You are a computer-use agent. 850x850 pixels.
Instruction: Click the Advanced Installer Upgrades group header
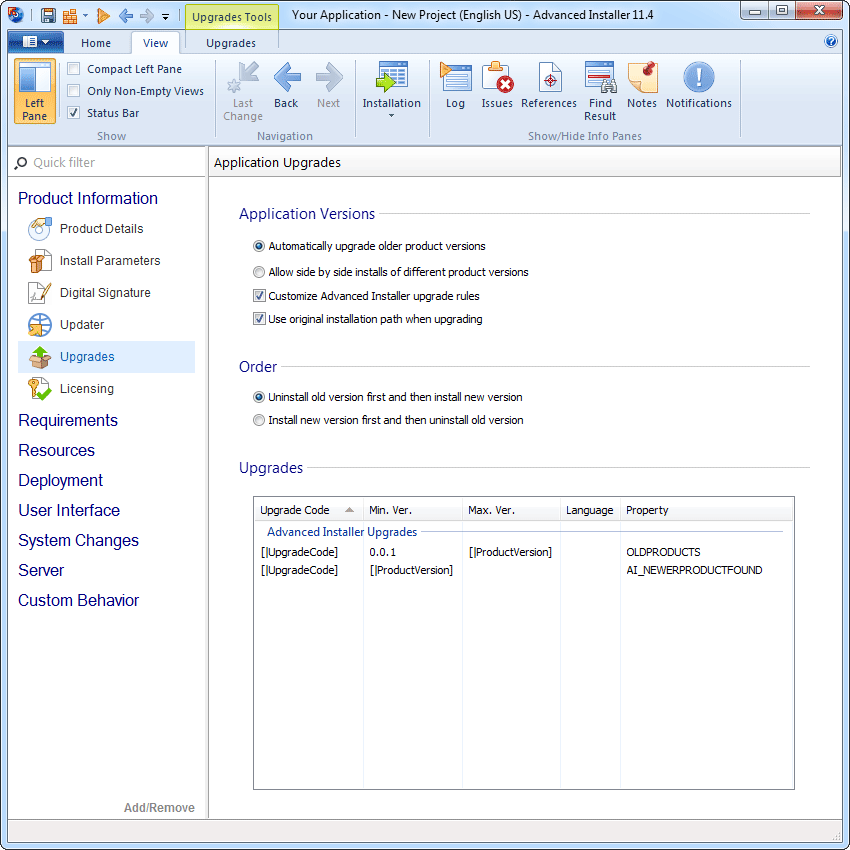(342, 532)
